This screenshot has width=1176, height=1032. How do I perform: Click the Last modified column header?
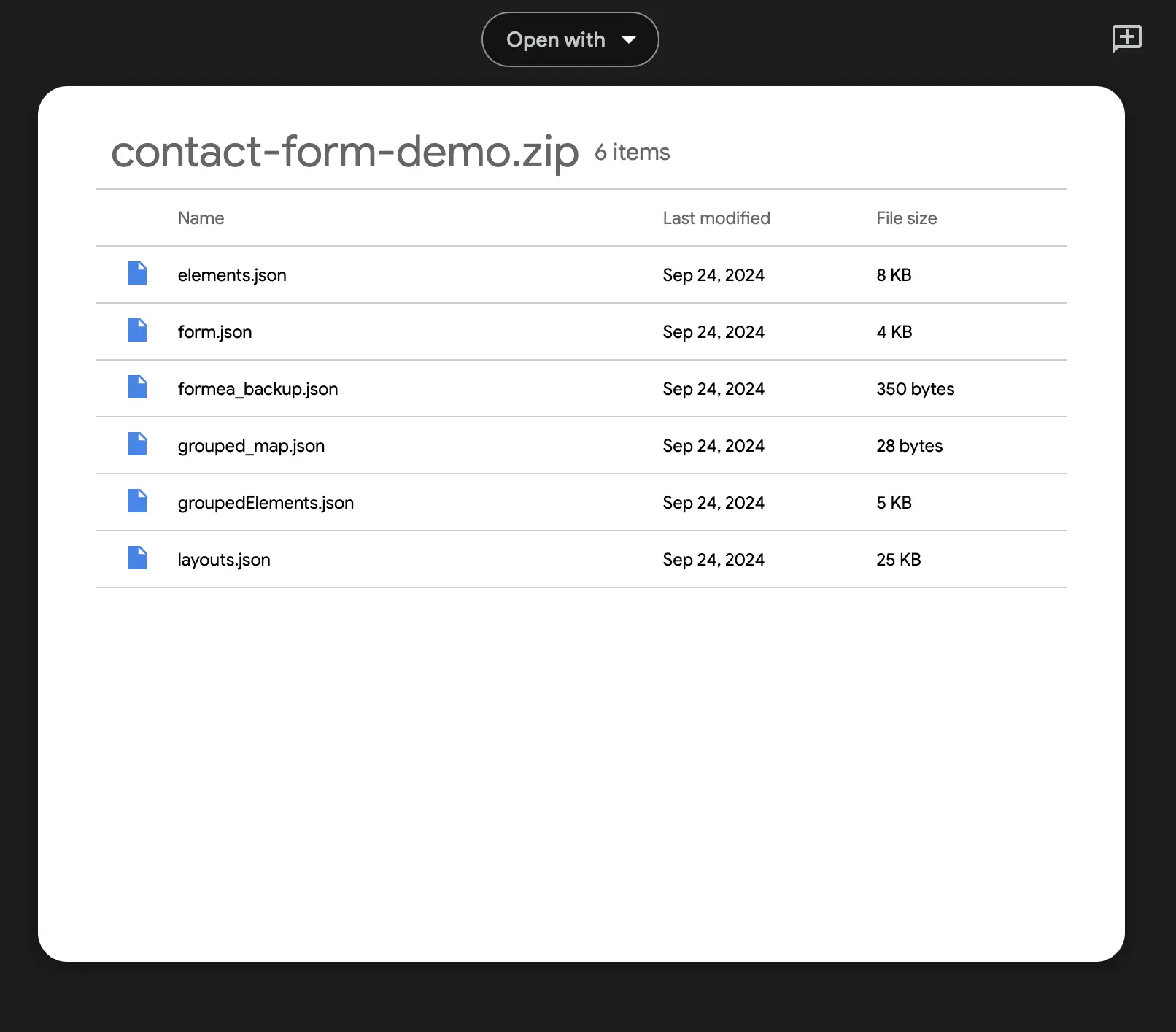point(716,218)
